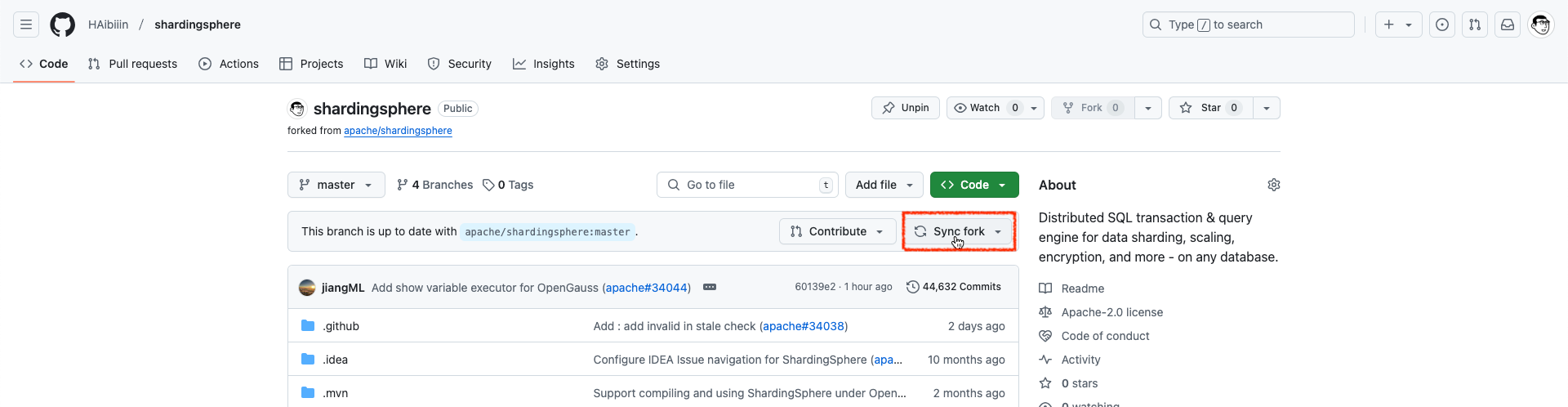Open the Issues icon in header
The image size is (1568, 407).
coord(1442,25)
